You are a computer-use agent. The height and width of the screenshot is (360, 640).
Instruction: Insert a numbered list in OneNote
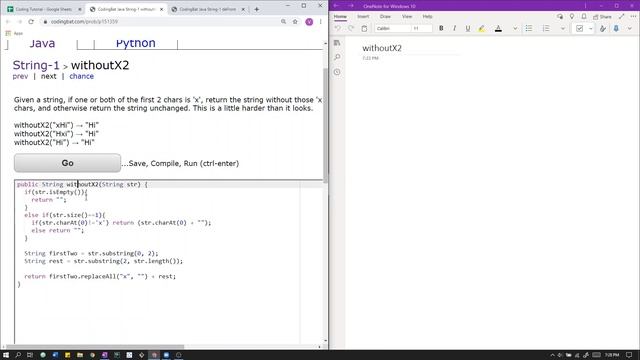[x=546, y=29]
